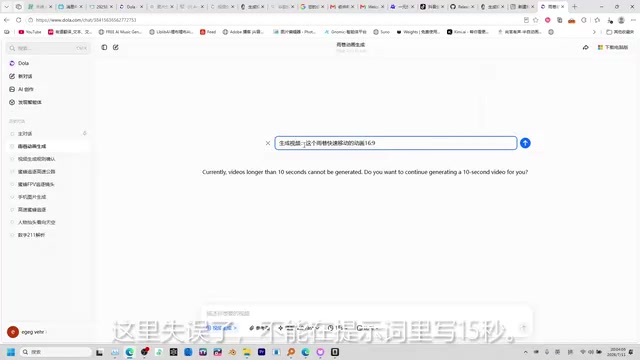The image size is (640, 360).
Task: Open the Weights bookmark
Action: pyautogui.click(x=418, y=32)
